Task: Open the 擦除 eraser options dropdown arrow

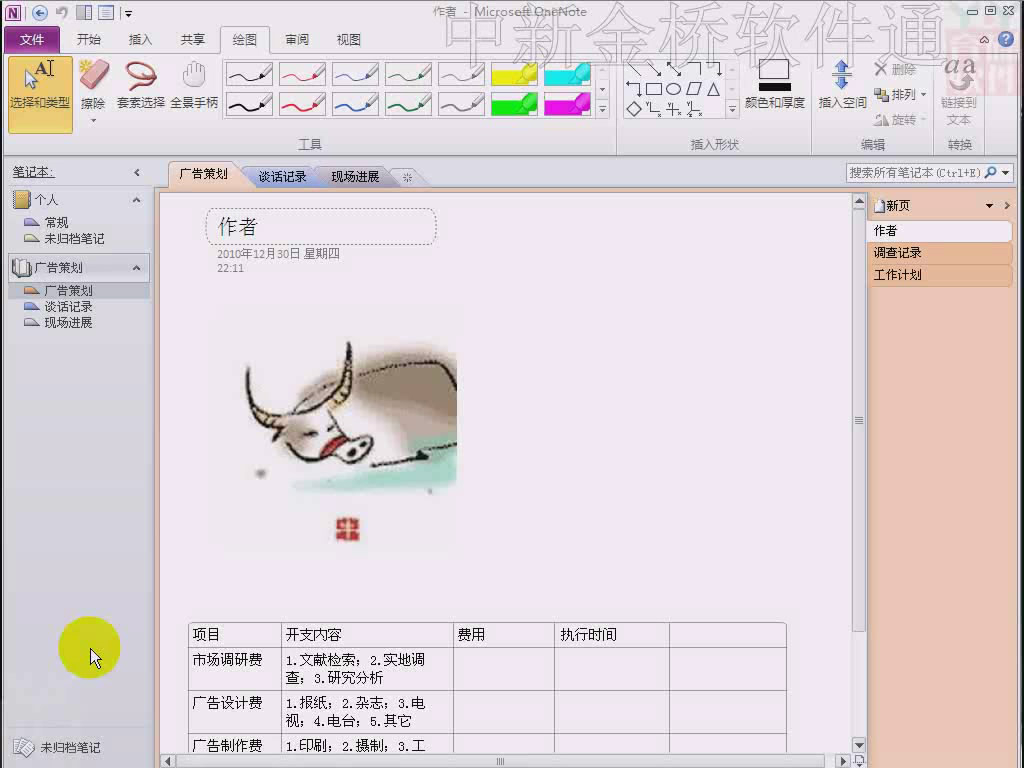Action: pyautogui.click(x=93, y=121)
